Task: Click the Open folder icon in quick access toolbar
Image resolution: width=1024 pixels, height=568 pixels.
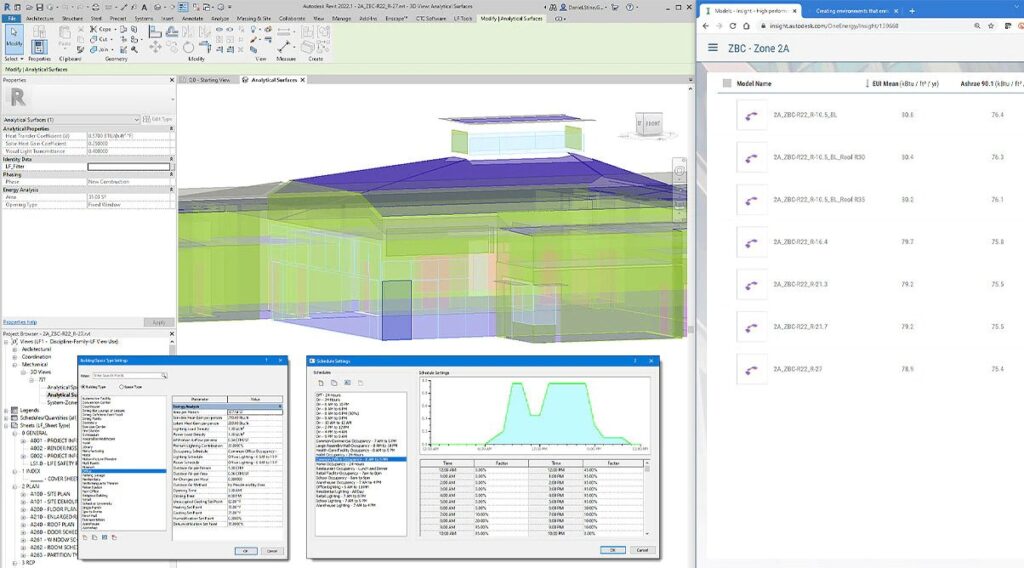Action: click(29, 7)
